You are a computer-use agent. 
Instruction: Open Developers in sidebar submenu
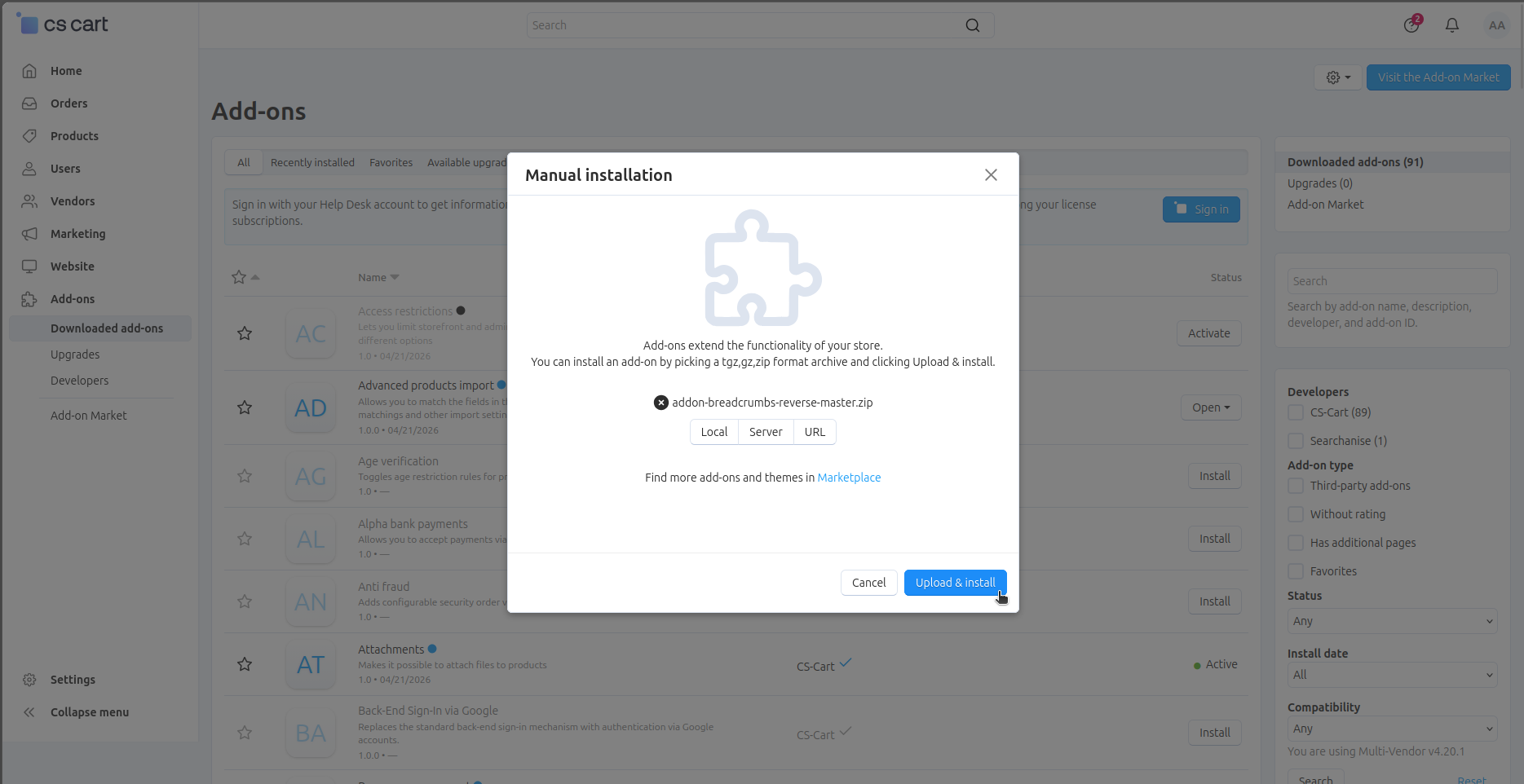point(79,381)
